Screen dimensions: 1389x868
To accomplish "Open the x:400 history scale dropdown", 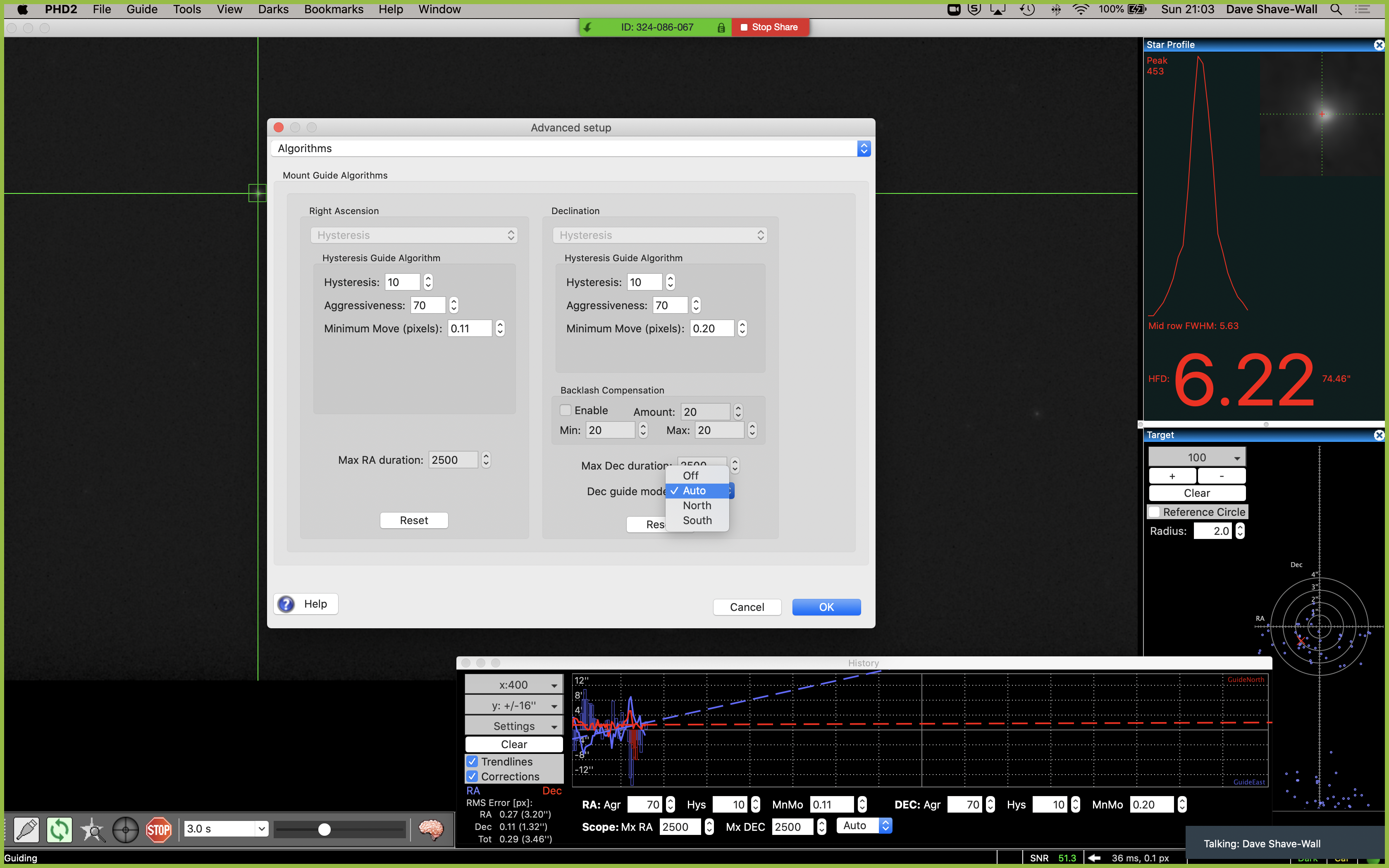I will (x=514, y=684).
